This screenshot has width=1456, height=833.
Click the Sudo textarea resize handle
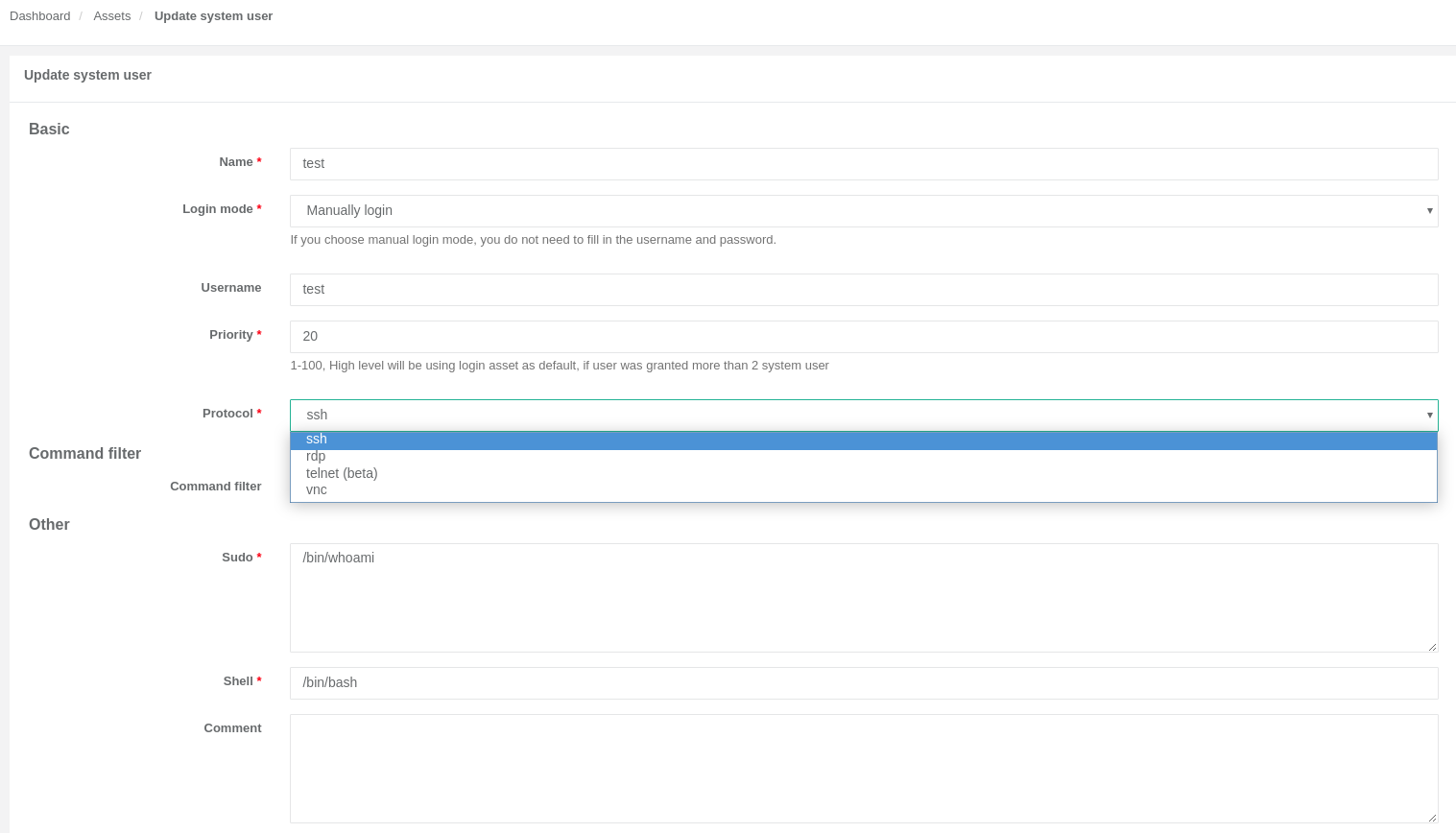(1433, 647)
